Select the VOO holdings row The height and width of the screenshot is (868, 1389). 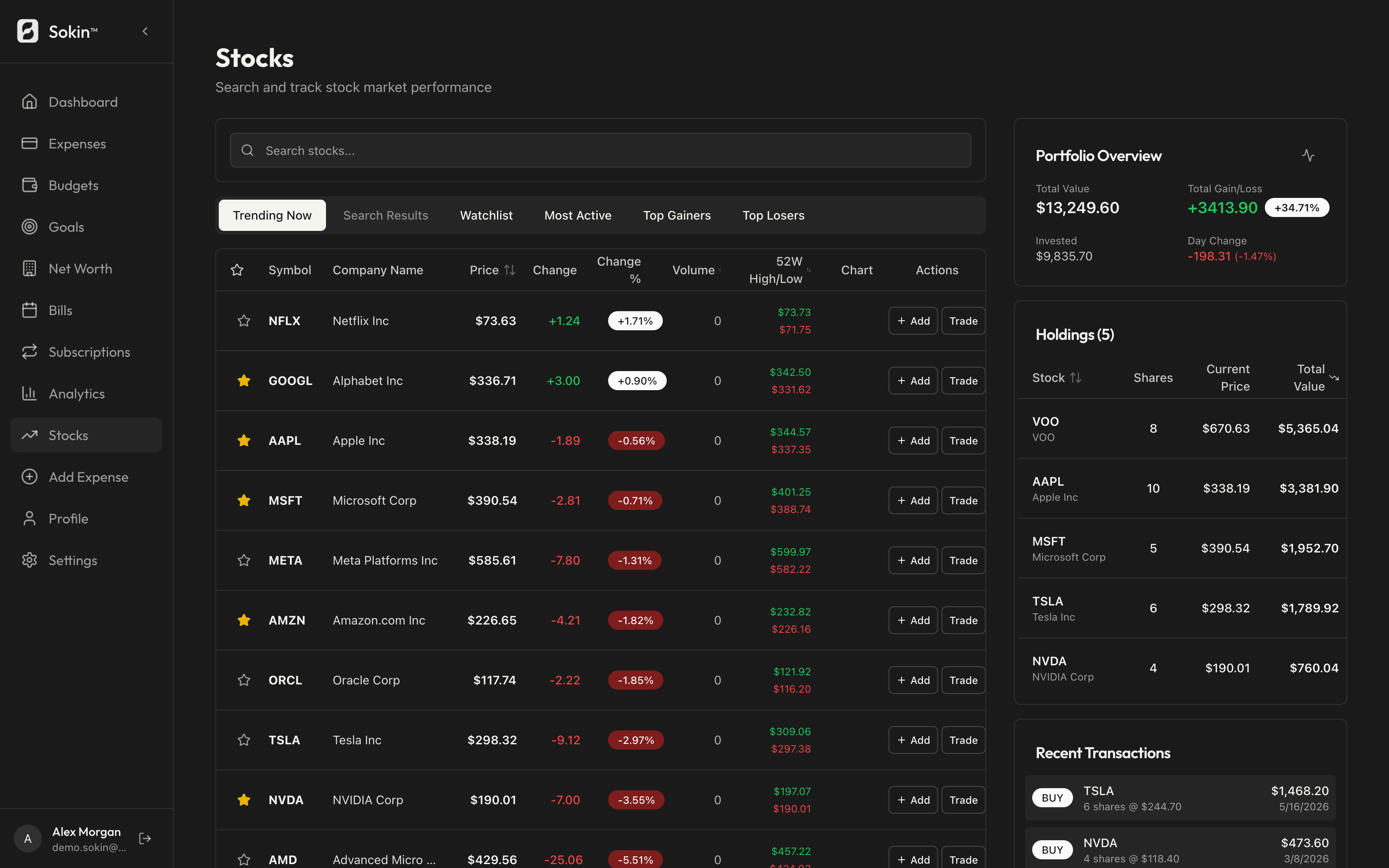(1182, 429)
